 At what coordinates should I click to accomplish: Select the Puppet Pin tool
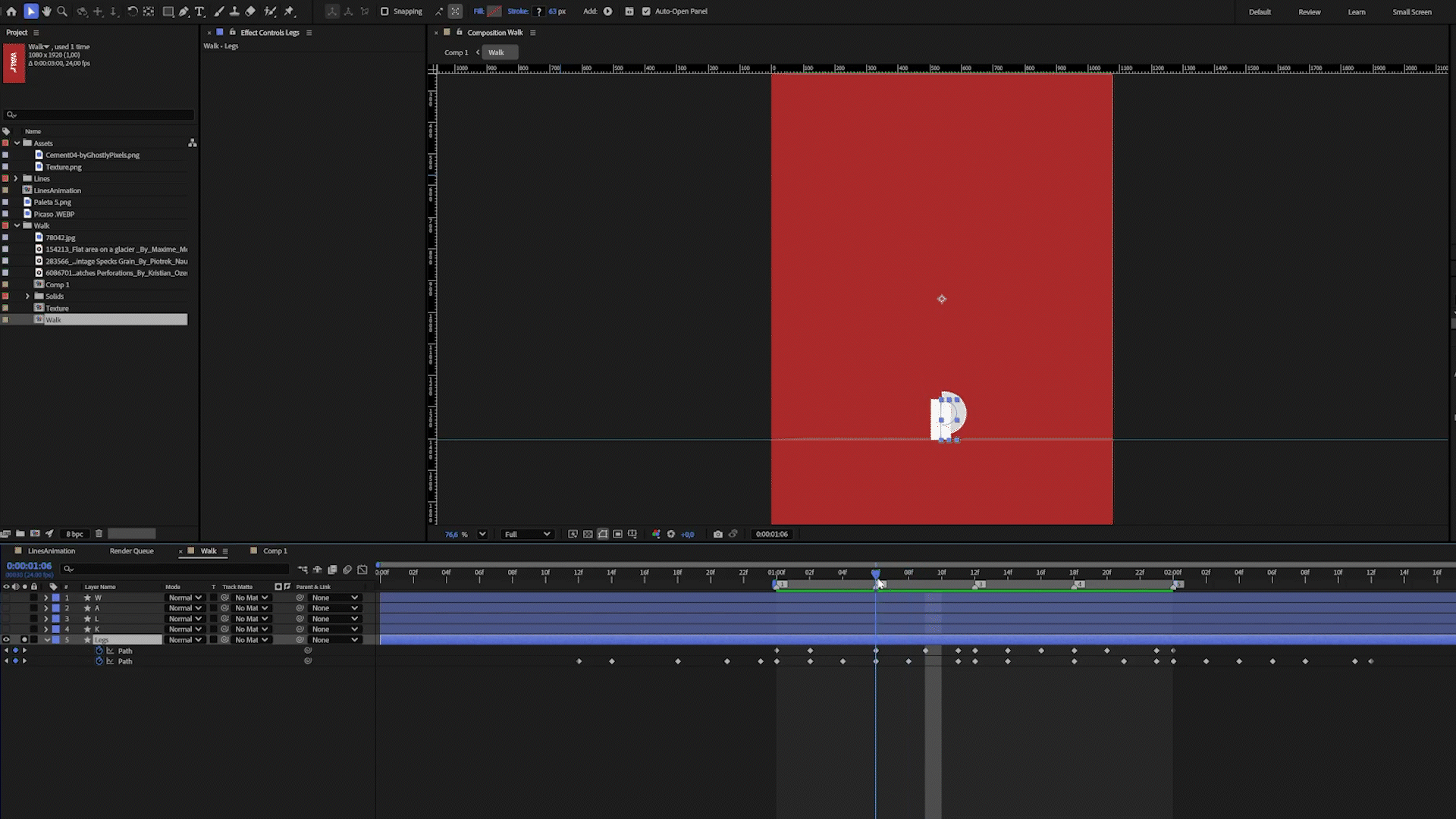(289, 11)
